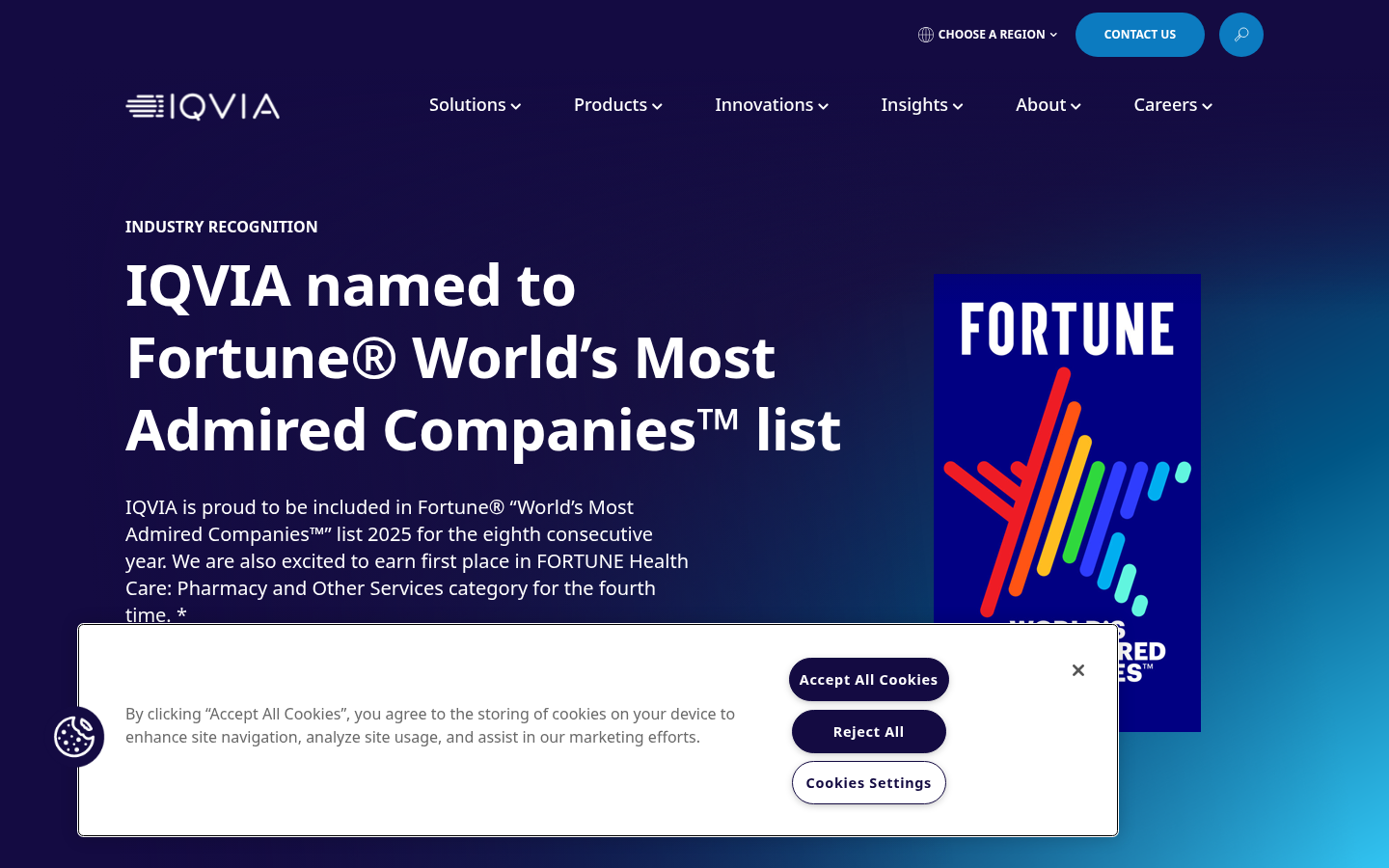The height and width of the screenshot is (868, 1389).
Task: Click the globe region icon
Action: (926, 35)
